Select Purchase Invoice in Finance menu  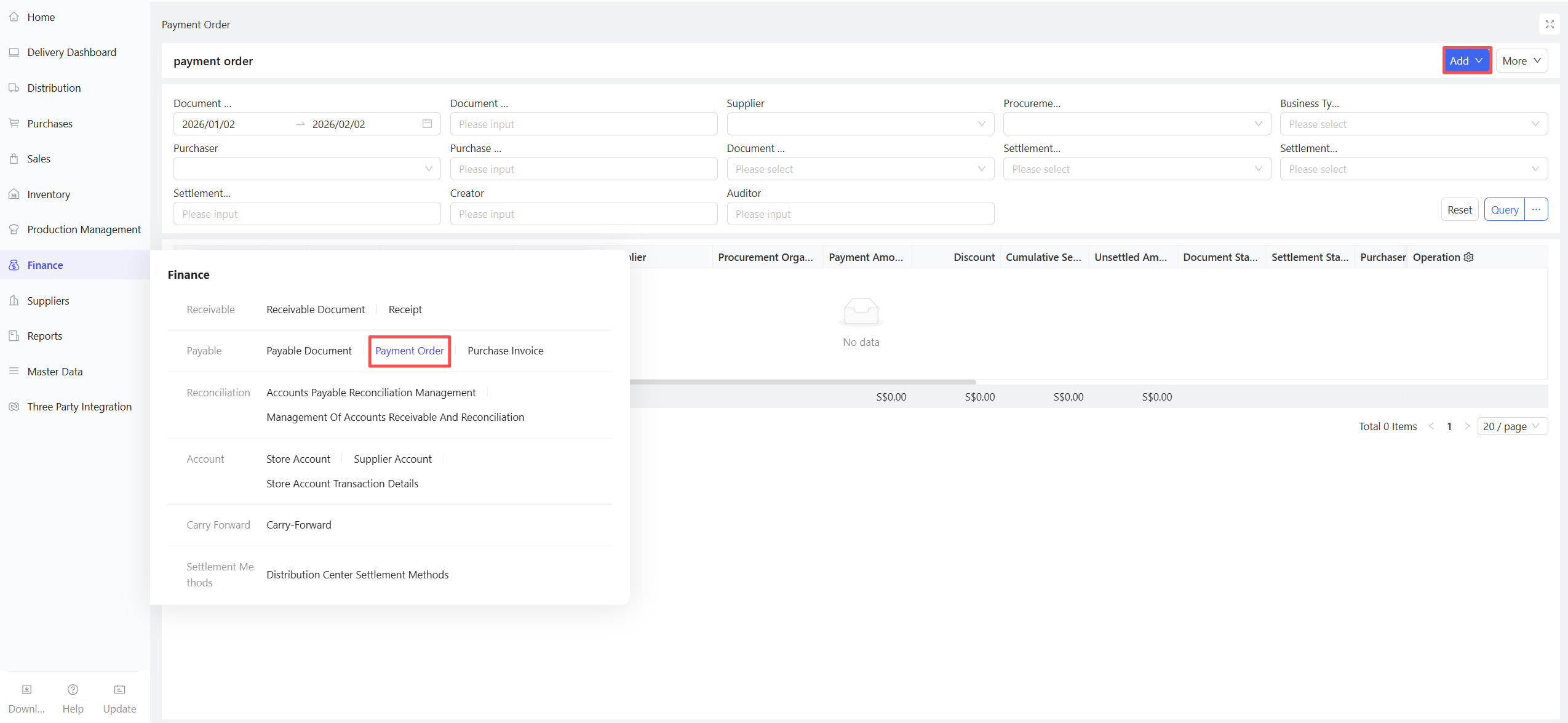(505, 351)
